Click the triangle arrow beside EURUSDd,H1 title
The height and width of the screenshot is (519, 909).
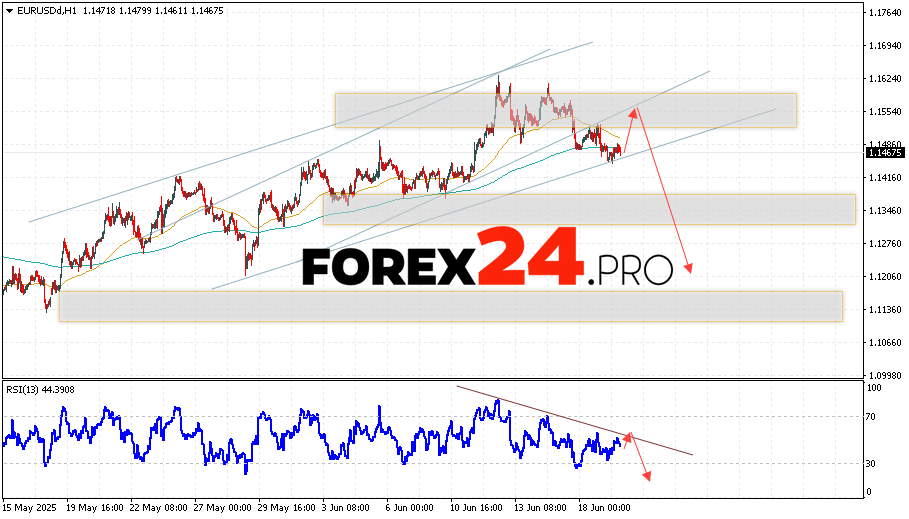(8, 7)
